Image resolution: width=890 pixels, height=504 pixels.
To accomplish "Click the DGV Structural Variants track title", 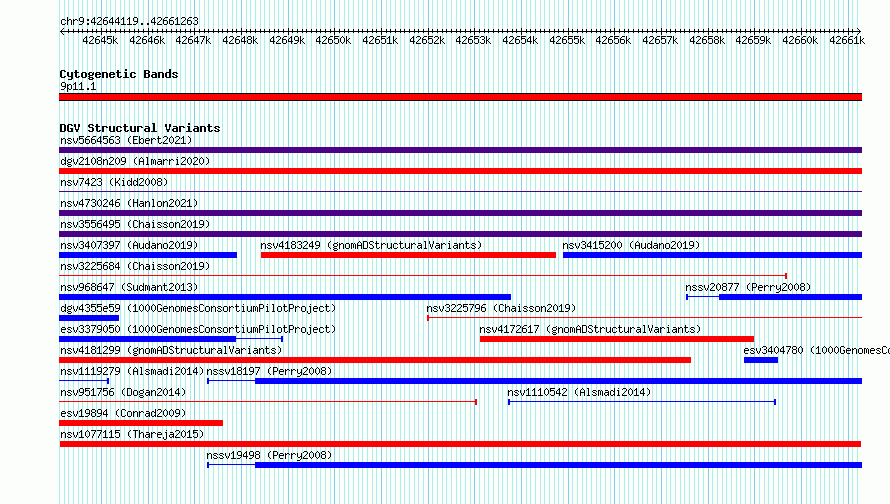I will pos(140,128).
